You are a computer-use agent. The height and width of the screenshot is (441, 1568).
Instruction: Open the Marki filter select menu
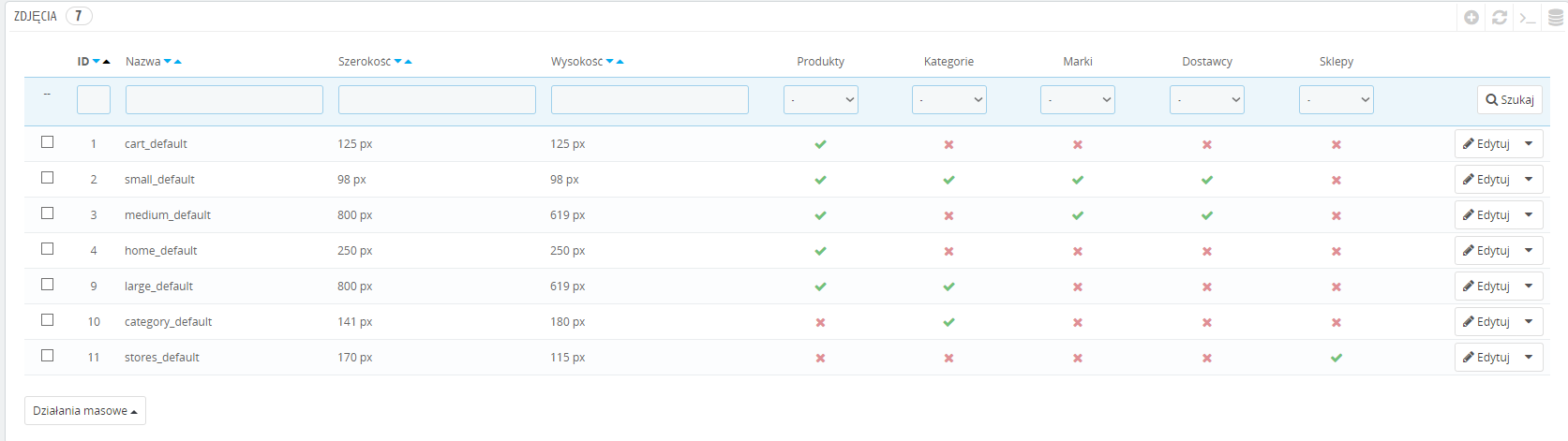[1077, 99]
